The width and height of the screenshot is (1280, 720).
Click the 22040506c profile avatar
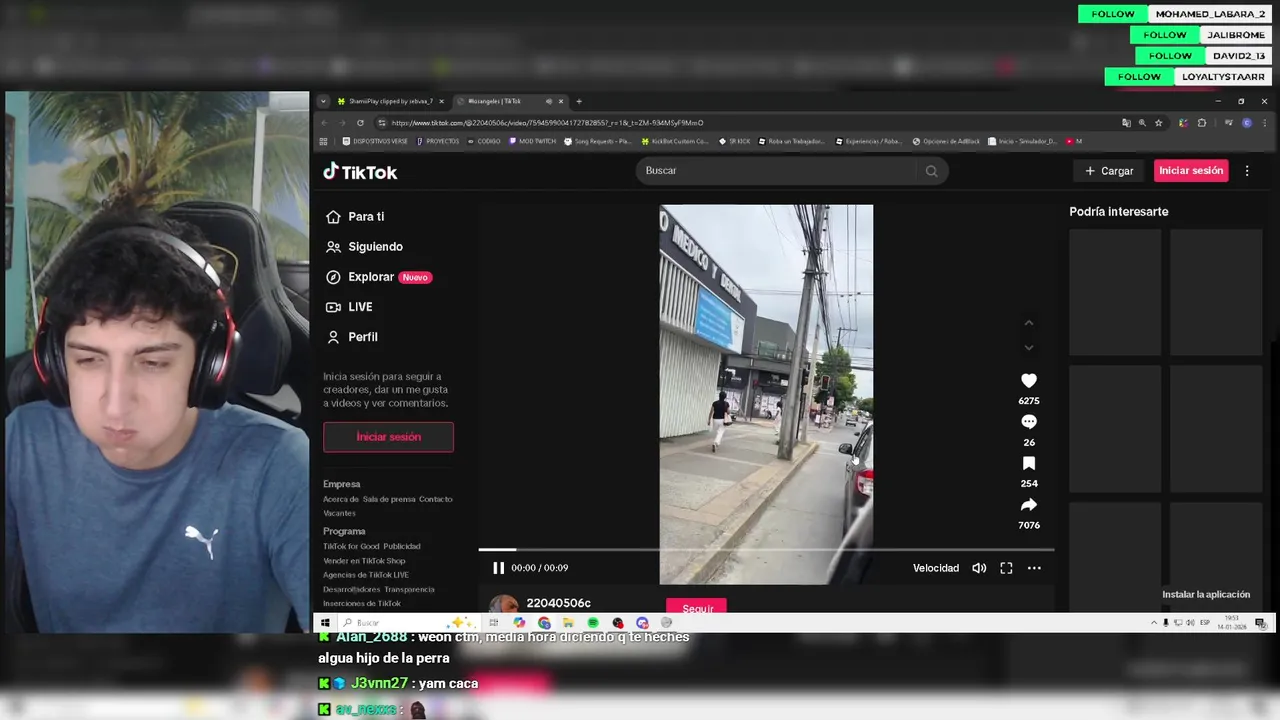pyautogui.click(x=504, y=604)
